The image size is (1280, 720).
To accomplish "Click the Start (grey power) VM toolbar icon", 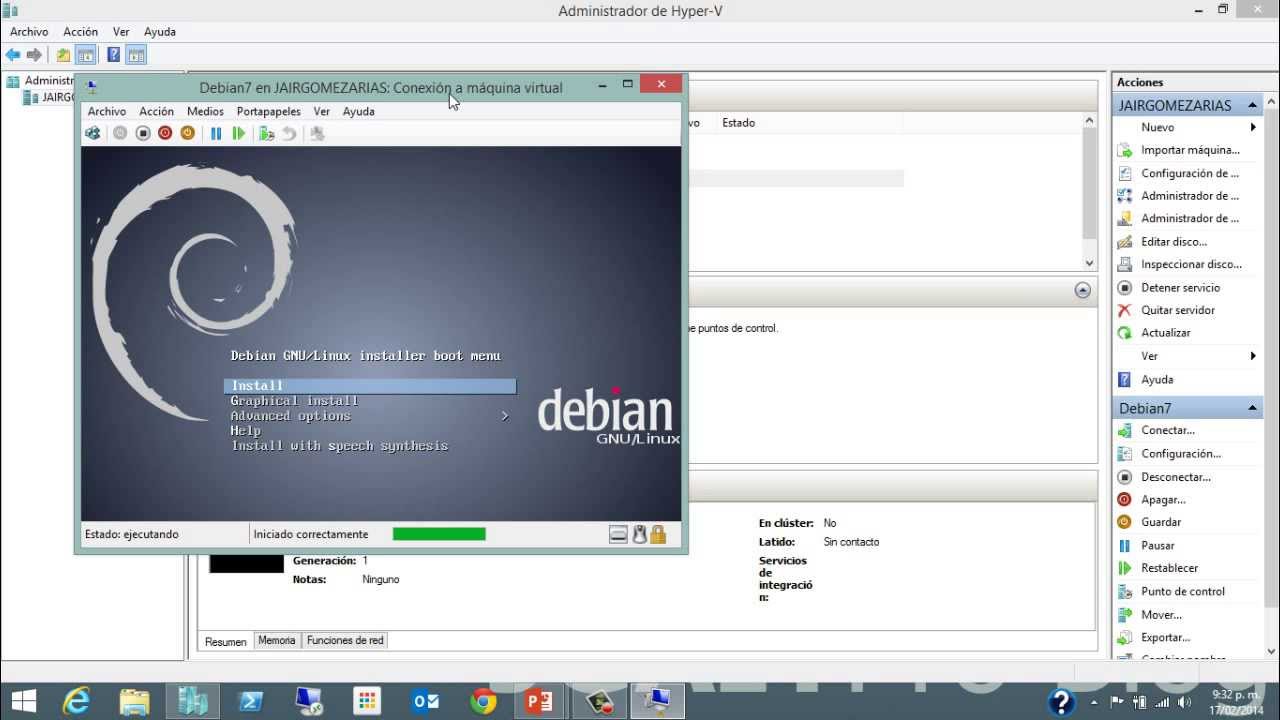I will [120, 133].
